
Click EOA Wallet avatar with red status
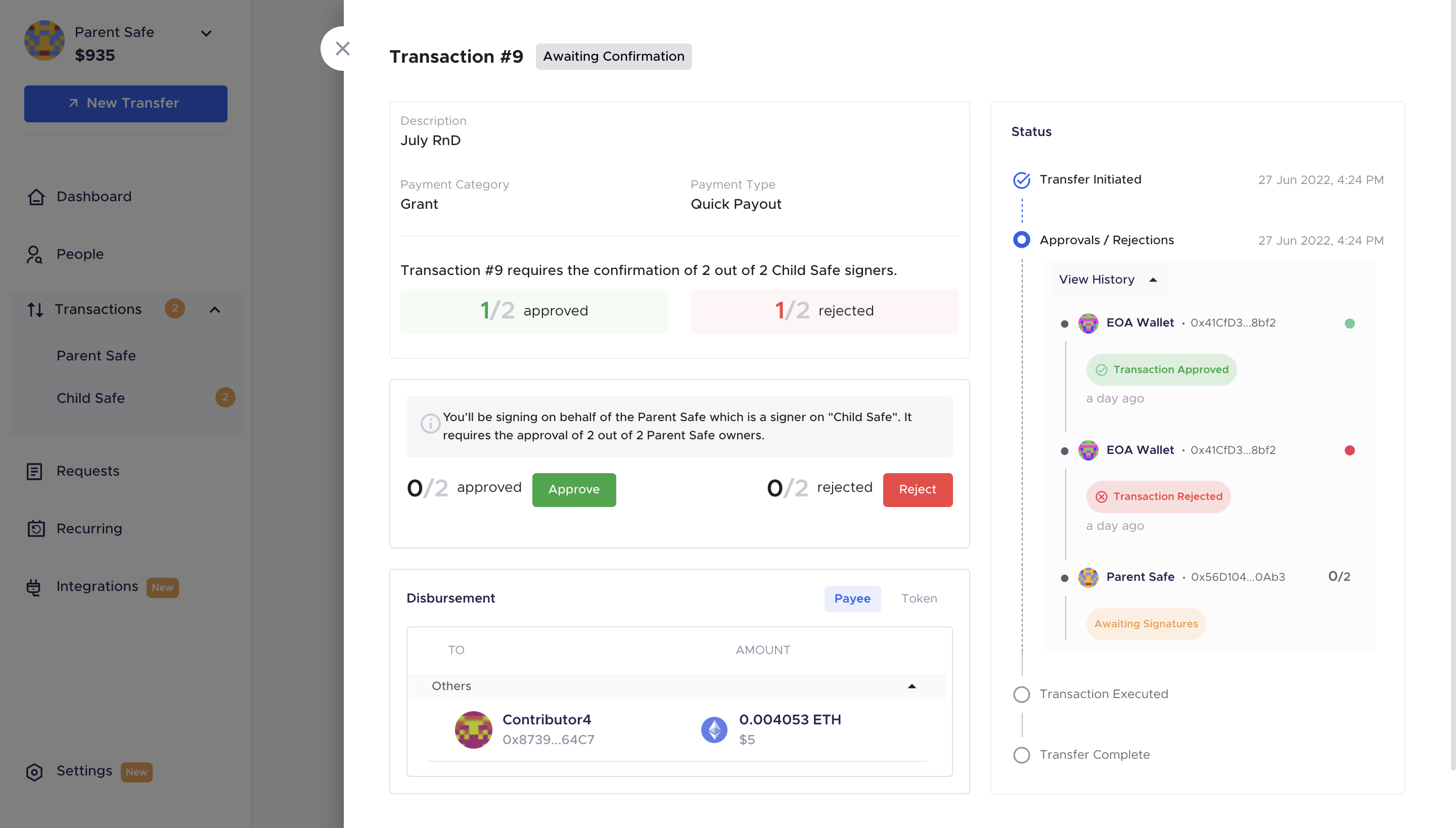tap(1088, 450)
